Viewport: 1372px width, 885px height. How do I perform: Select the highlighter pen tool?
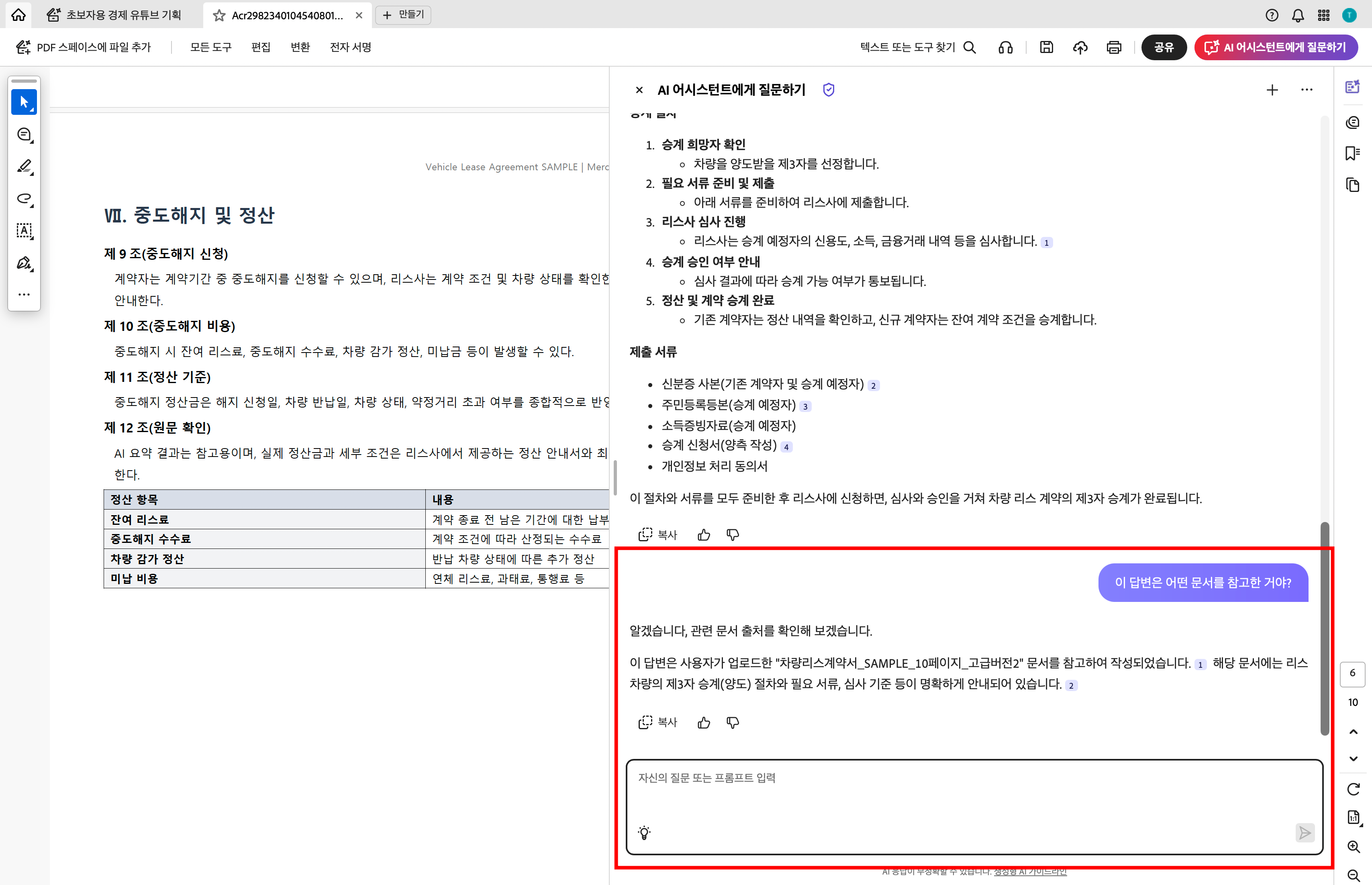click(x=24, y=167)
